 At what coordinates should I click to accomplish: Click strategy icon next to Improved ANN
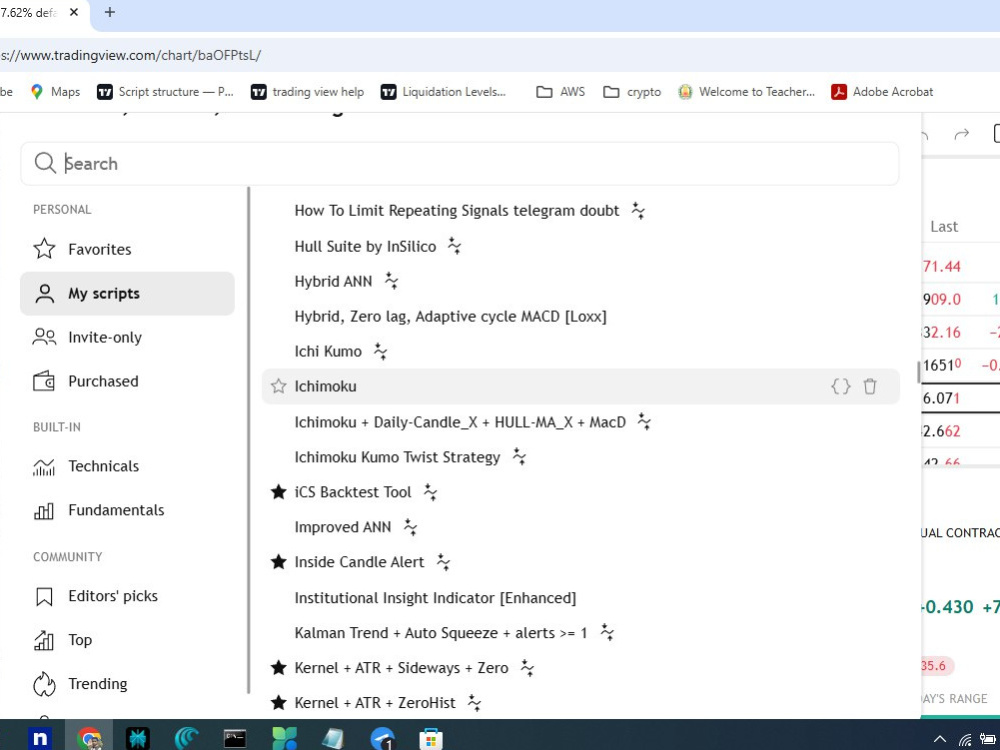(x=410, y=527)
